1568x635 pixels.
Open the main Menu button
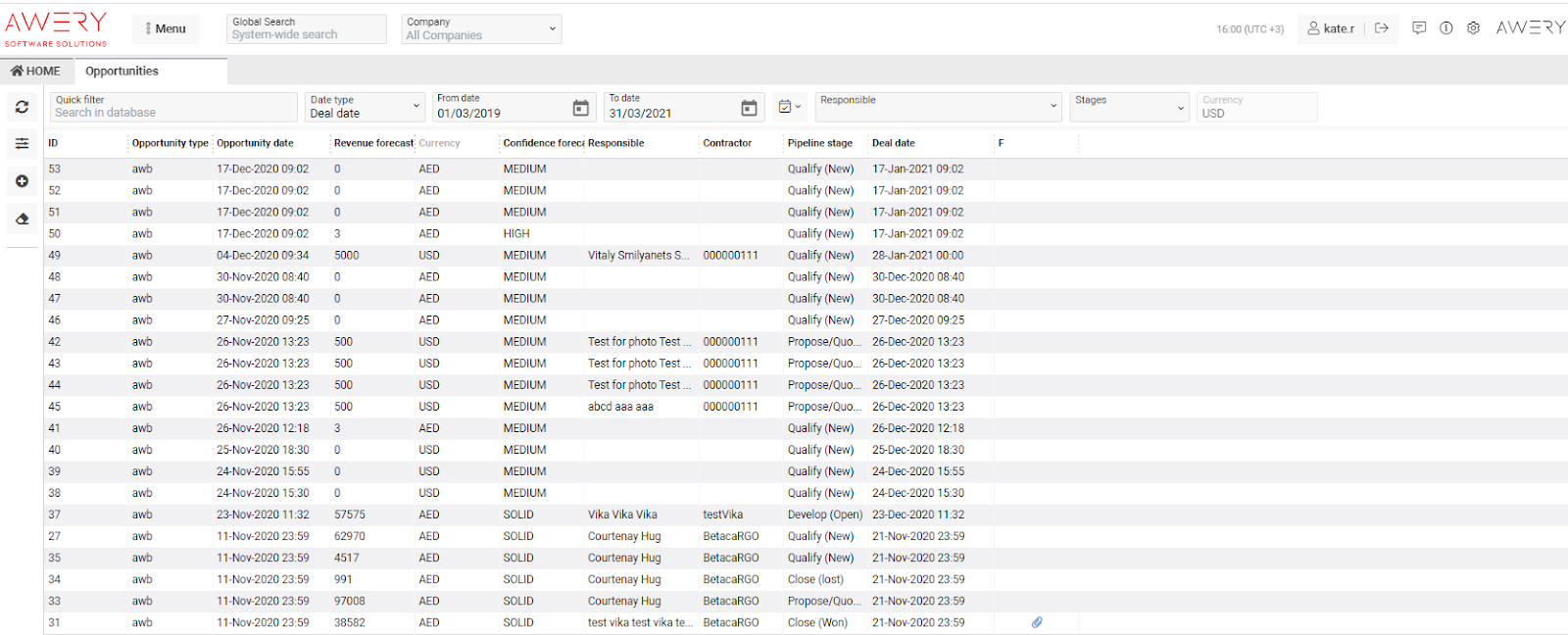pyautogui.click(x=166, y=29)
